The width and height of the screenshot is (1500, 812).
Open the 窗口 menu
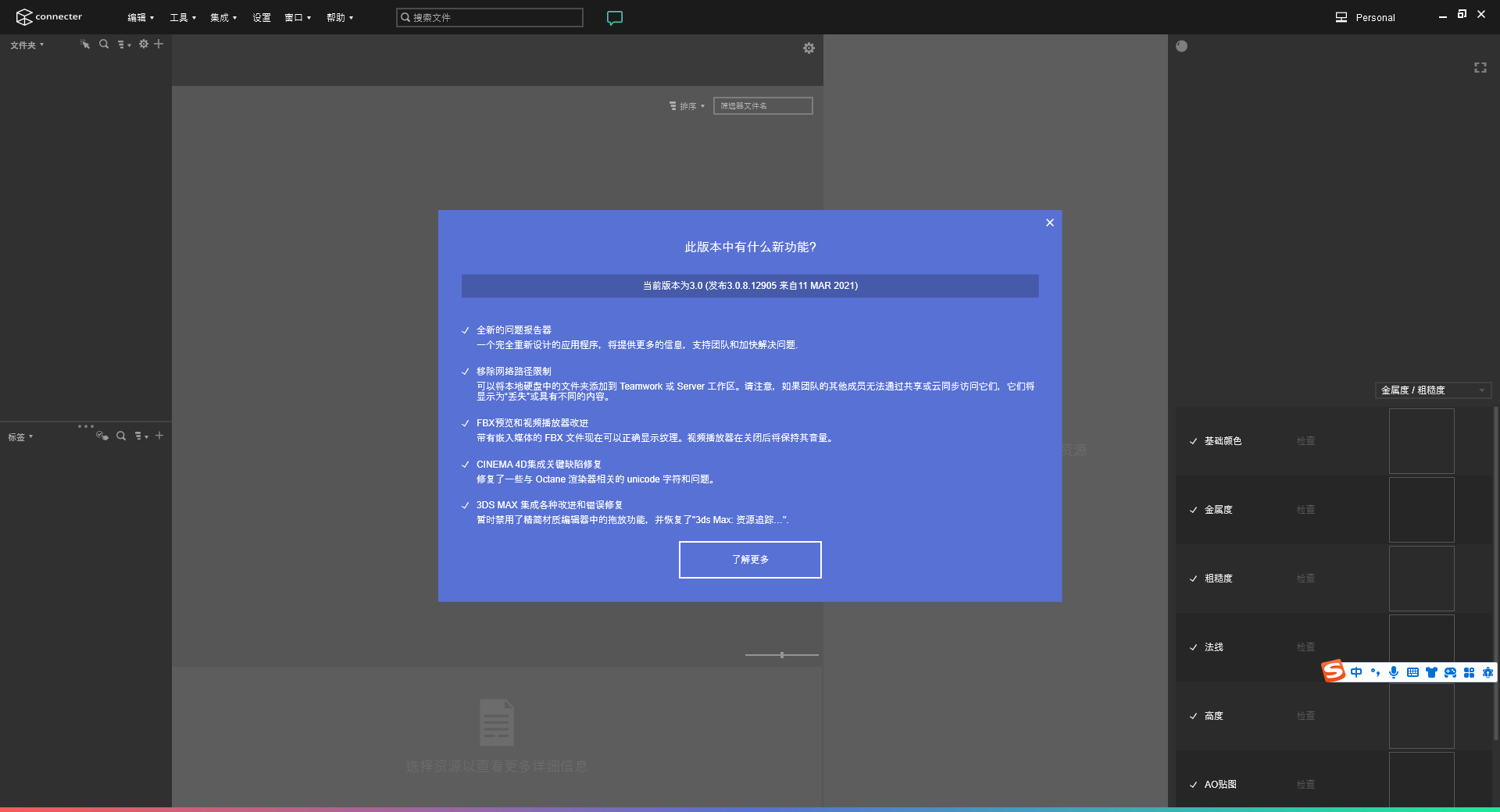click(x=298, y=17)
